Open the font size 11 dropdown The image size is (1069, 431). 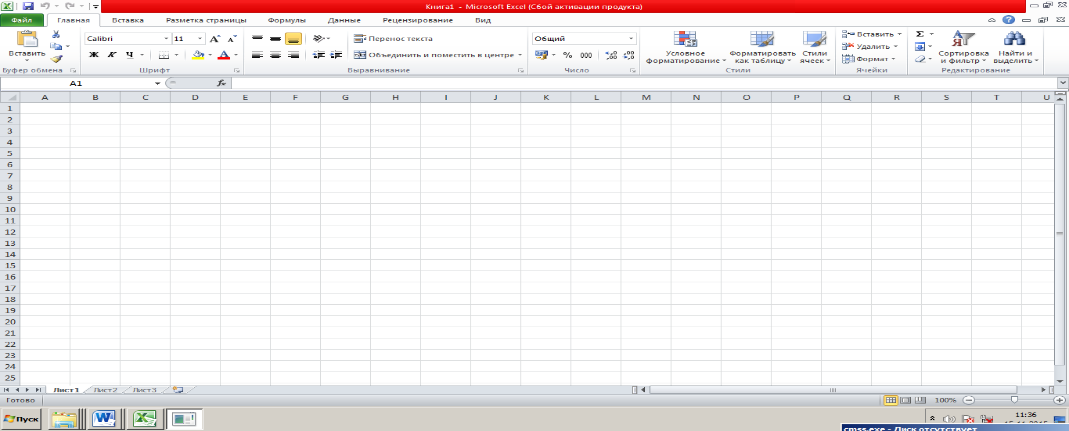[200, 39]
